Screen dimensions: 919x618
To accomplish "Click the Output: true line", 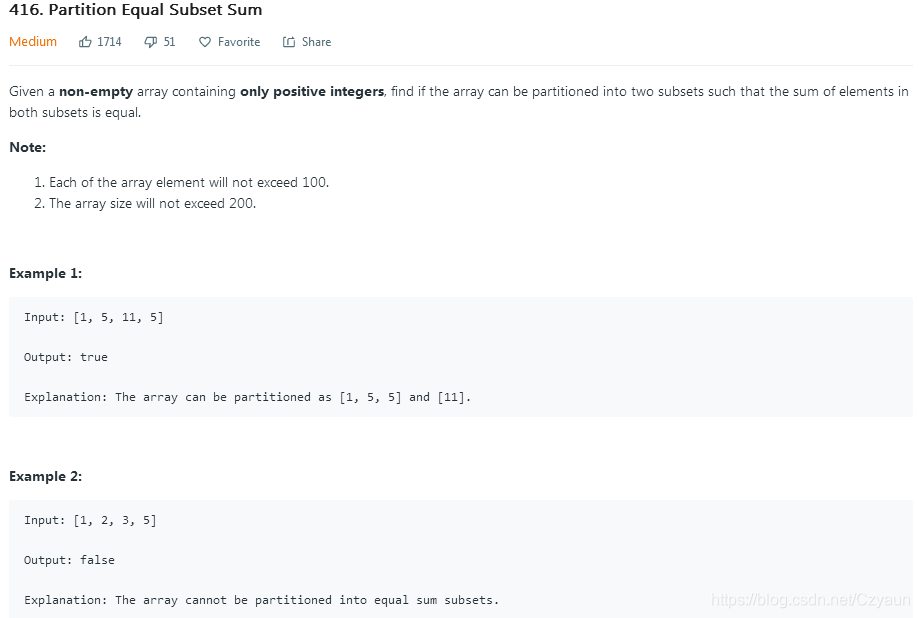I will [66, 357].
